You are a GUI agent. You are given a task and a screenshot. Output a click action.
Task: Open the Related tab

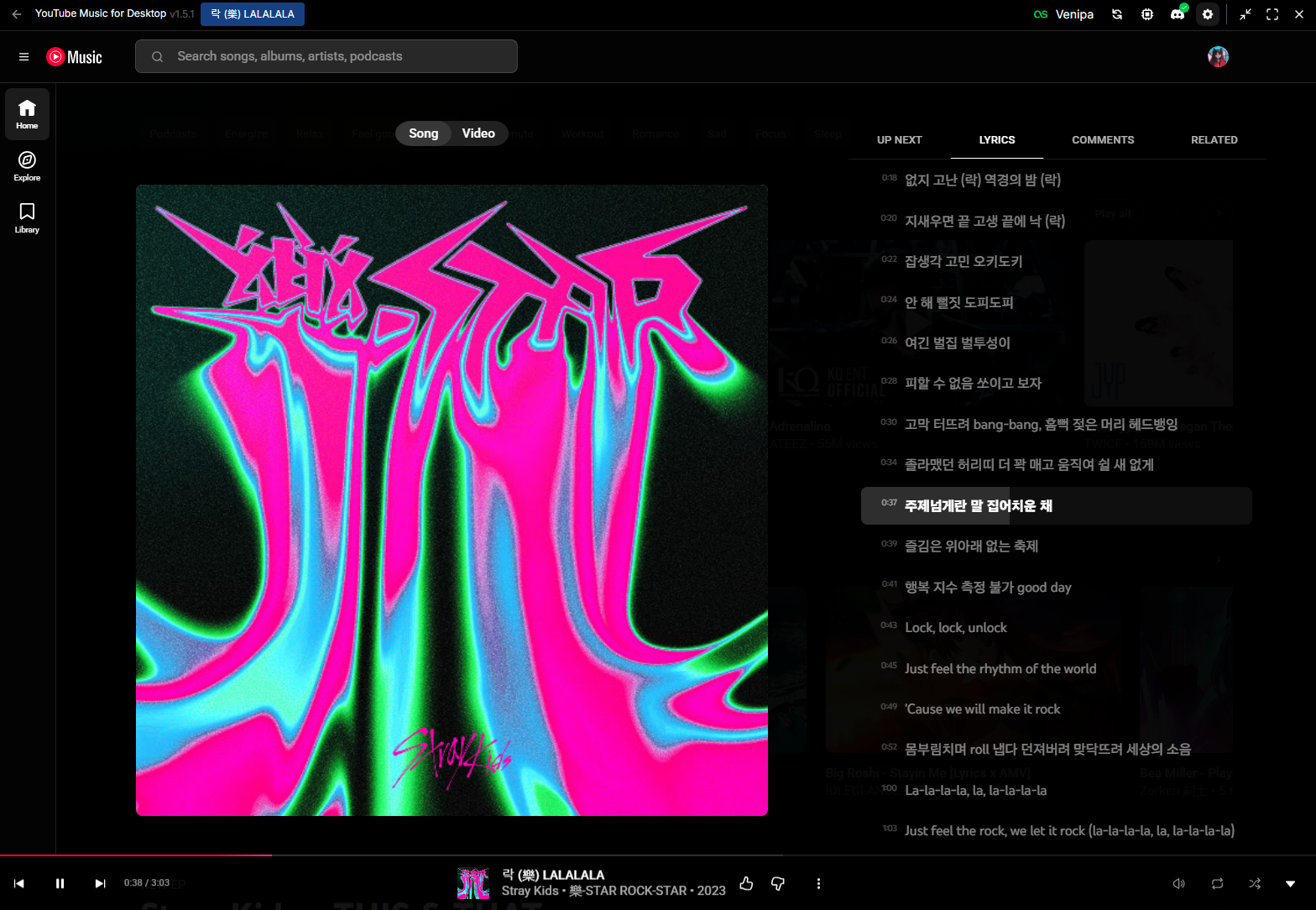(x=1214, y=140)
